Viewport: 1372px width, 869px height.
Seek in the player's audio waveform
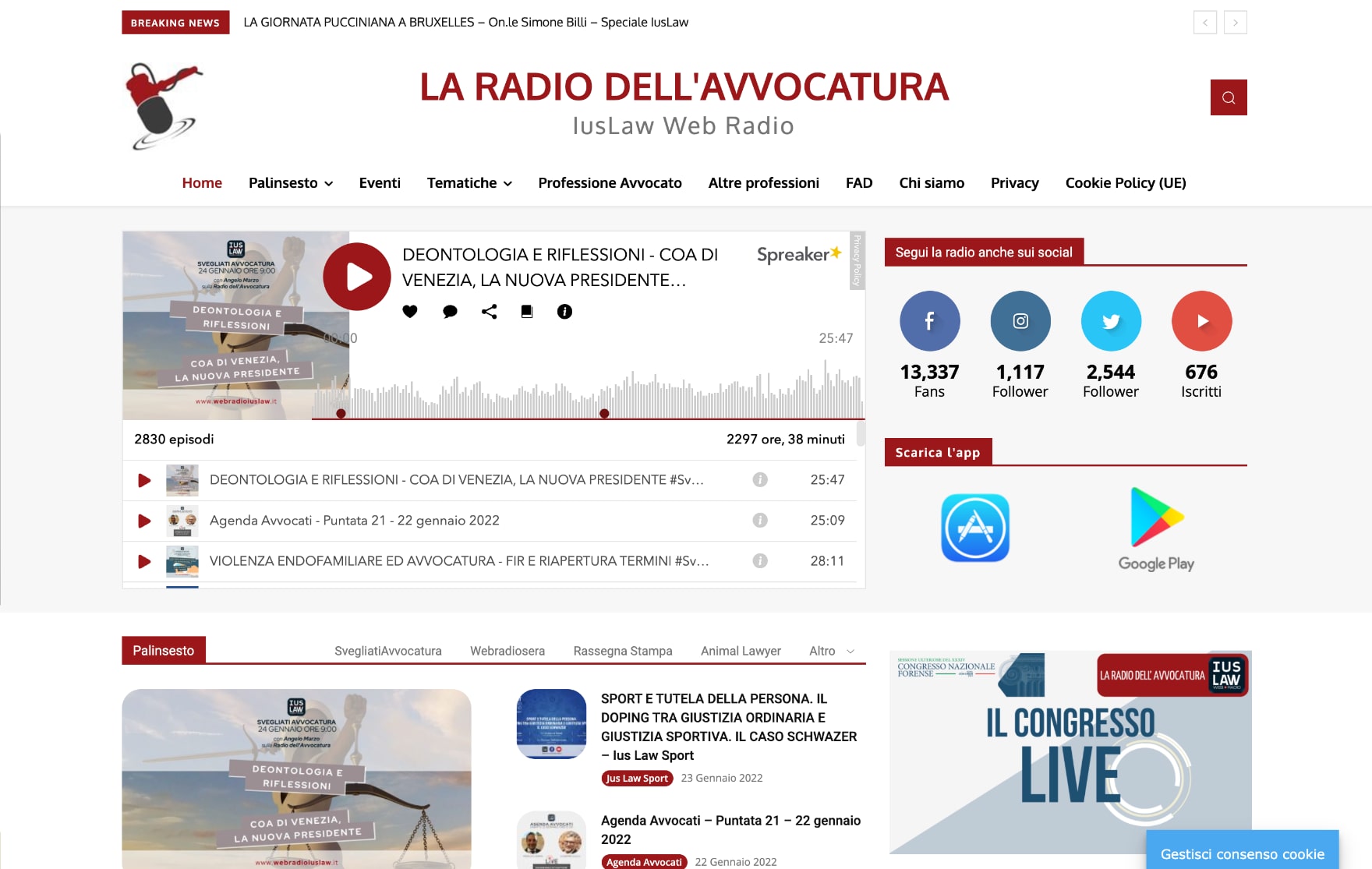click(x=588, y=390)
